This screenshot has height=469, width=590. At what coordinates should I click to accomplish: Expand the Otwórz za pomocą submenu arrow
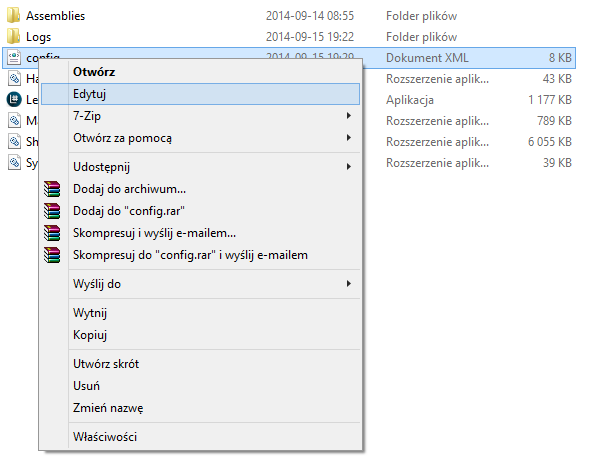pos(349,138)
